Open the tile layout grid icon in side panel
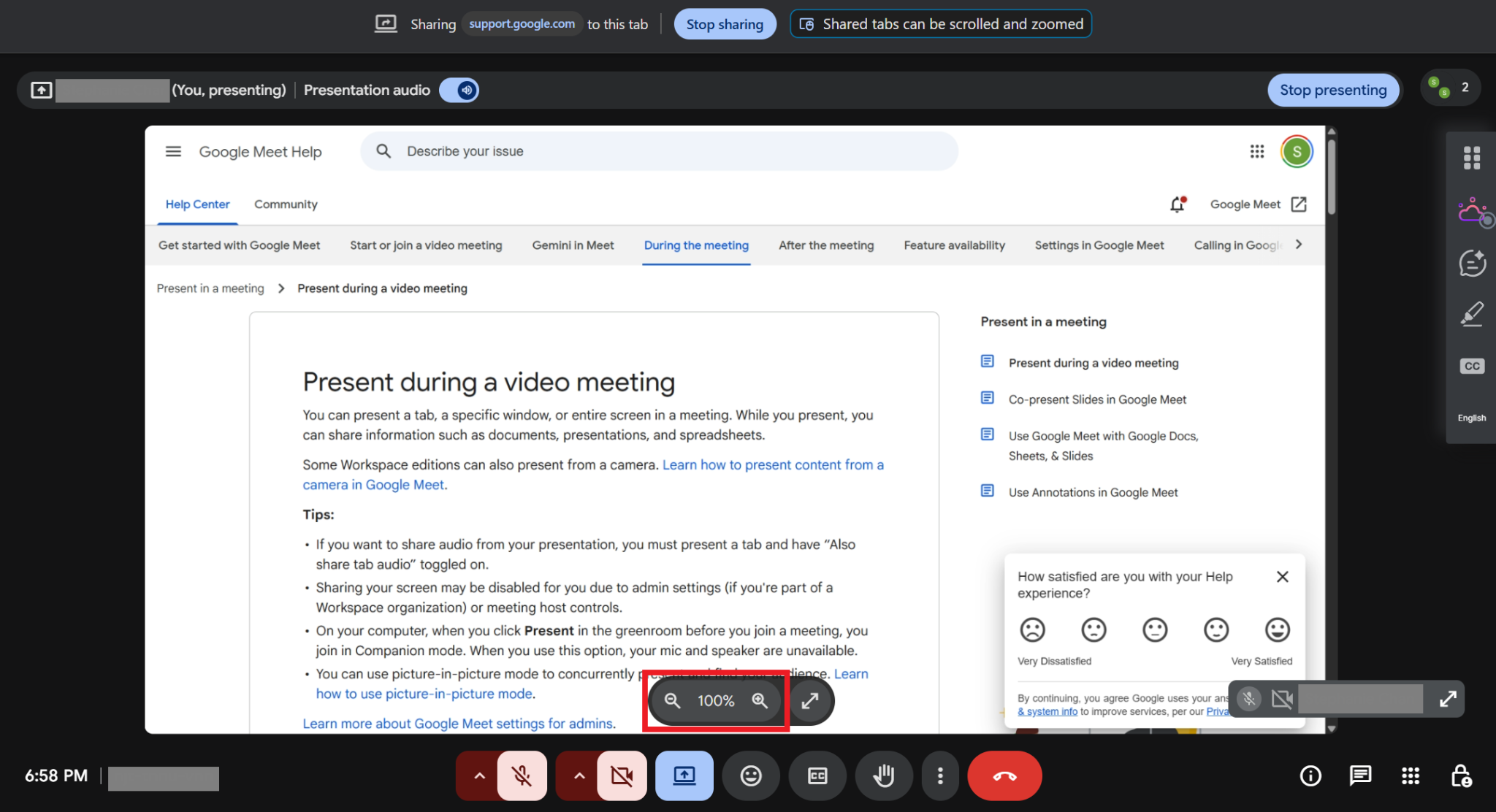The image size is (1496, 812). (x=1472, y=157)
